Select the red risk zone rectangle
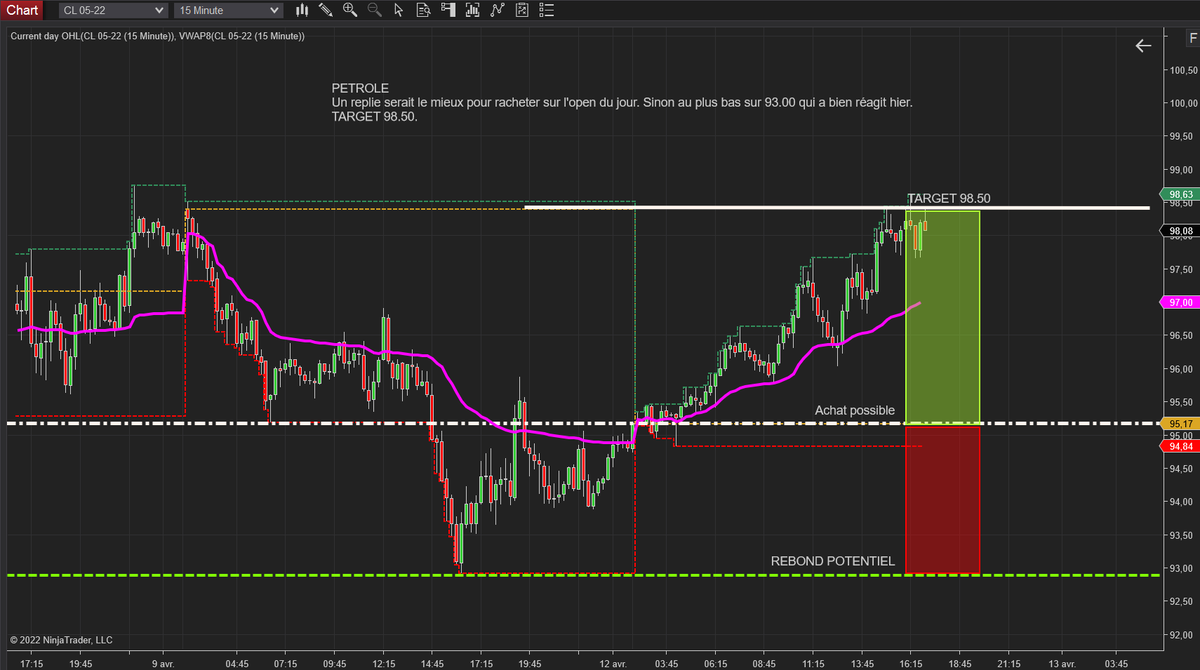1200x670 pixels. click(942, 498)
